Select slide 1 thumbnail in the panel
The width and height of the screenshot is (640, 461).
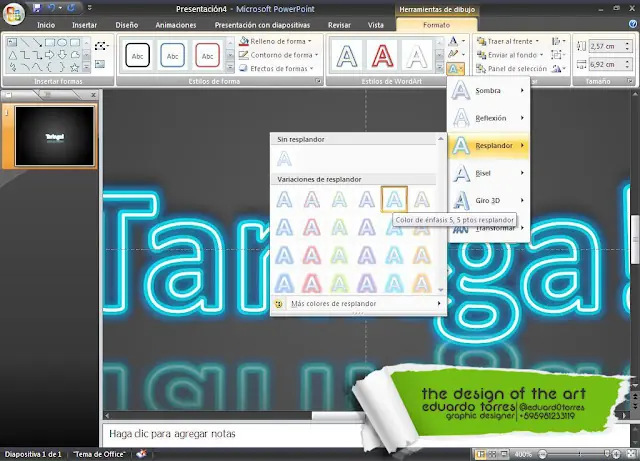(x=56, y=136)
